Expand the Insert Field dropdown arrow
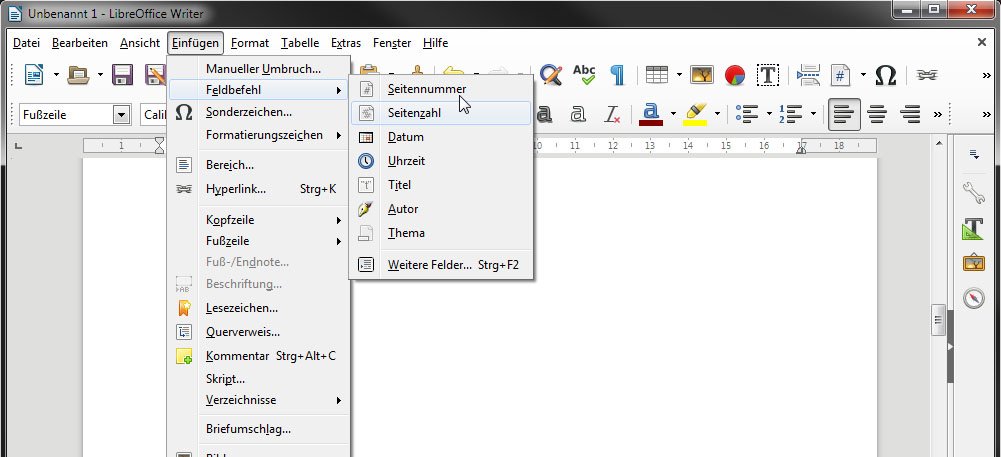The height and width of the screenshot is (457, 1001). pyautogui.click(x=863, y=75)
